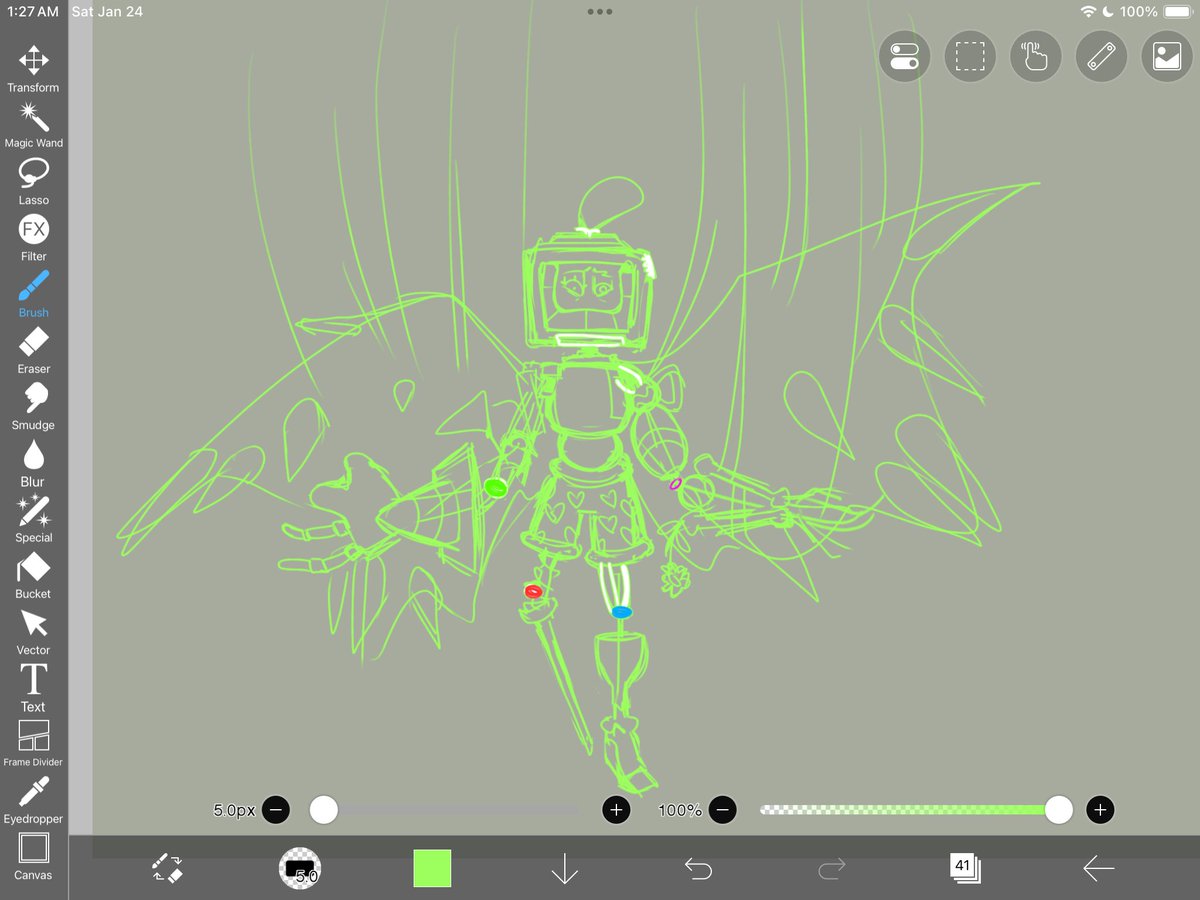The height and width of the screenshot is (900, 1200).
Task: Decrease brush thickness with minus button
Action: 276,810
